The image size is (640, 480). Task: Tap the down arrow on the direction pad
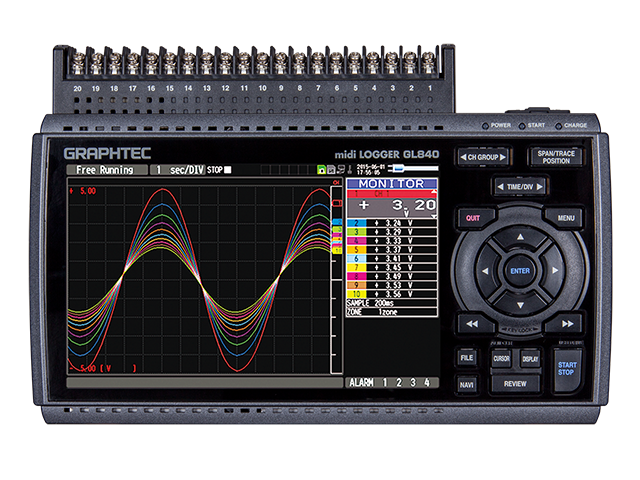tap(520, 305)
